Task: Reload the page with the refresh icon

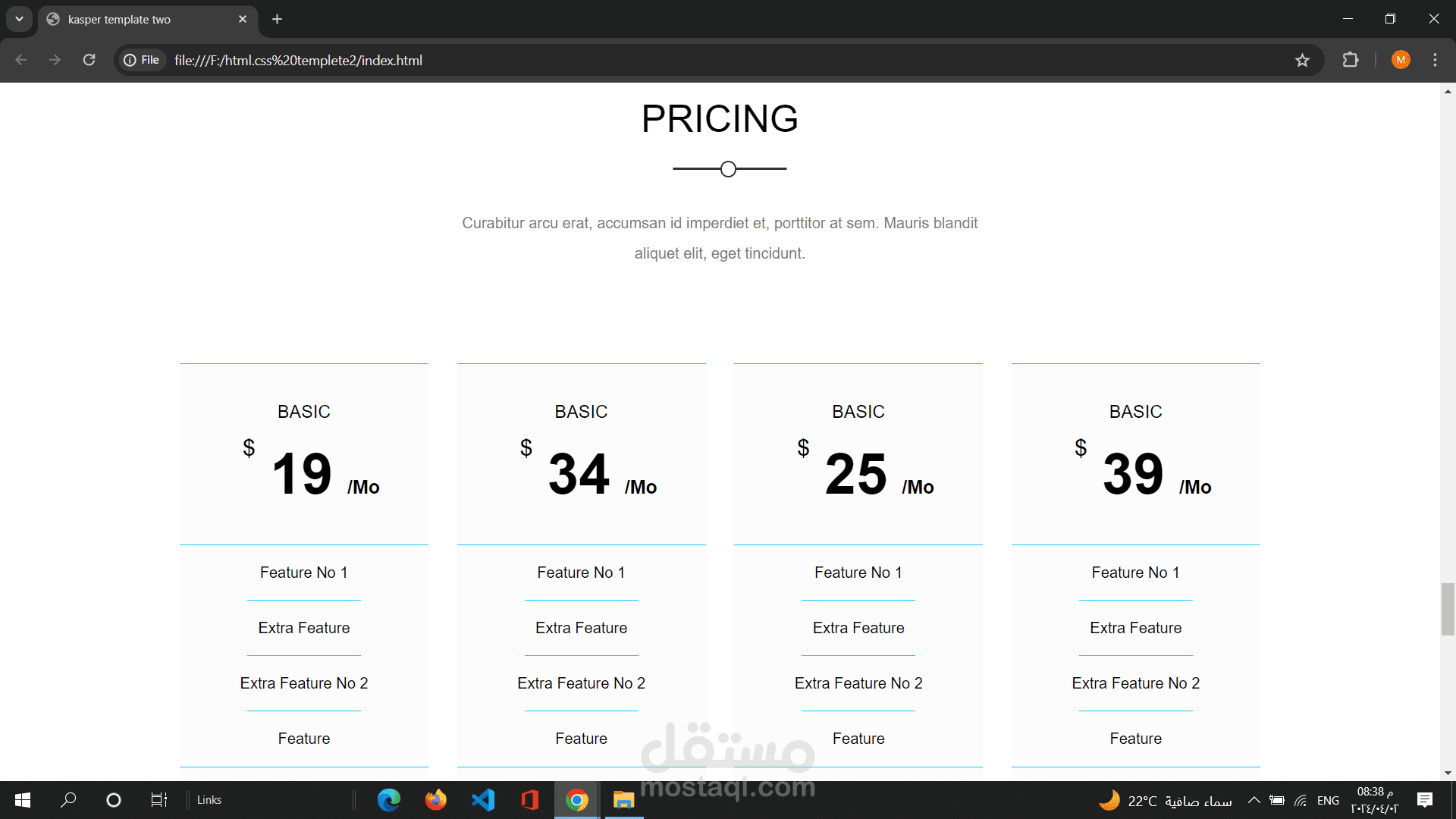Action: 89,60
